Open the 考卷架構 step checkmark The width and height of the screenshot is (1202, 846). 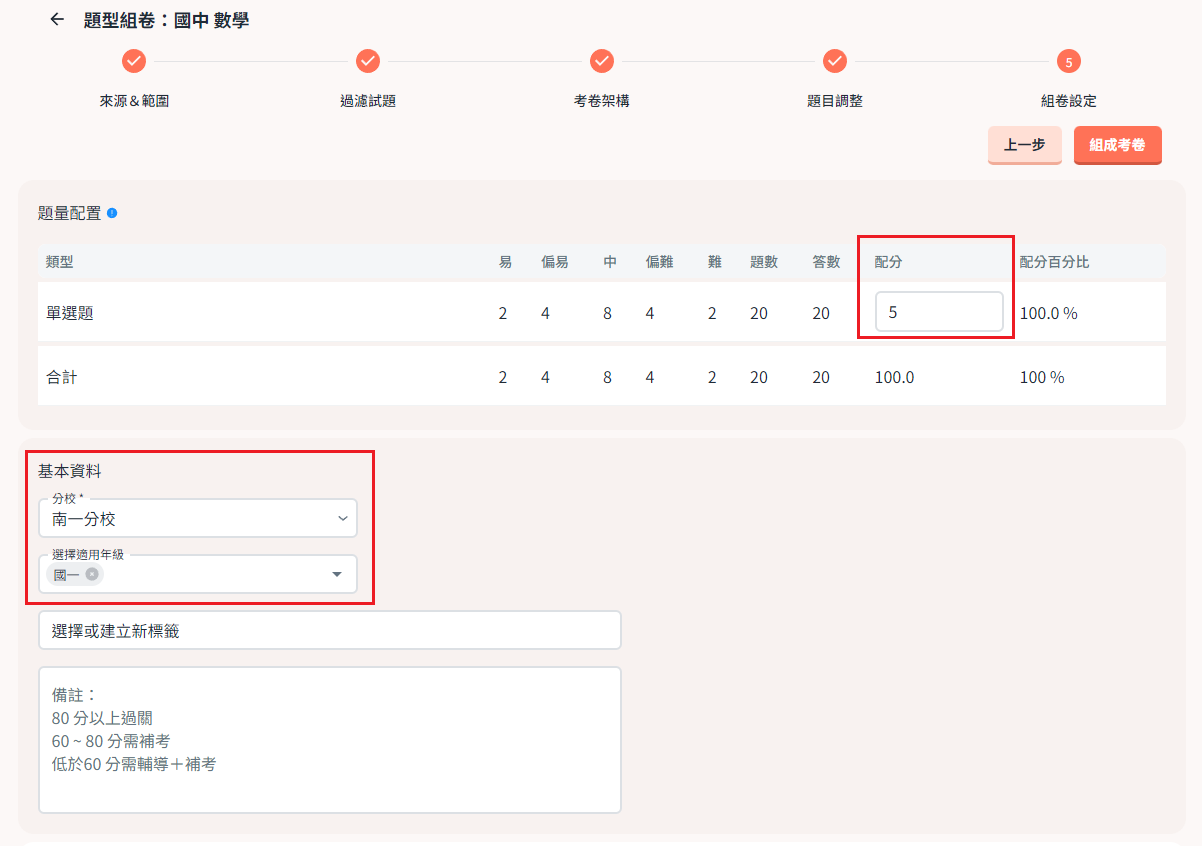pyautogui.click(x=602, y=61)
